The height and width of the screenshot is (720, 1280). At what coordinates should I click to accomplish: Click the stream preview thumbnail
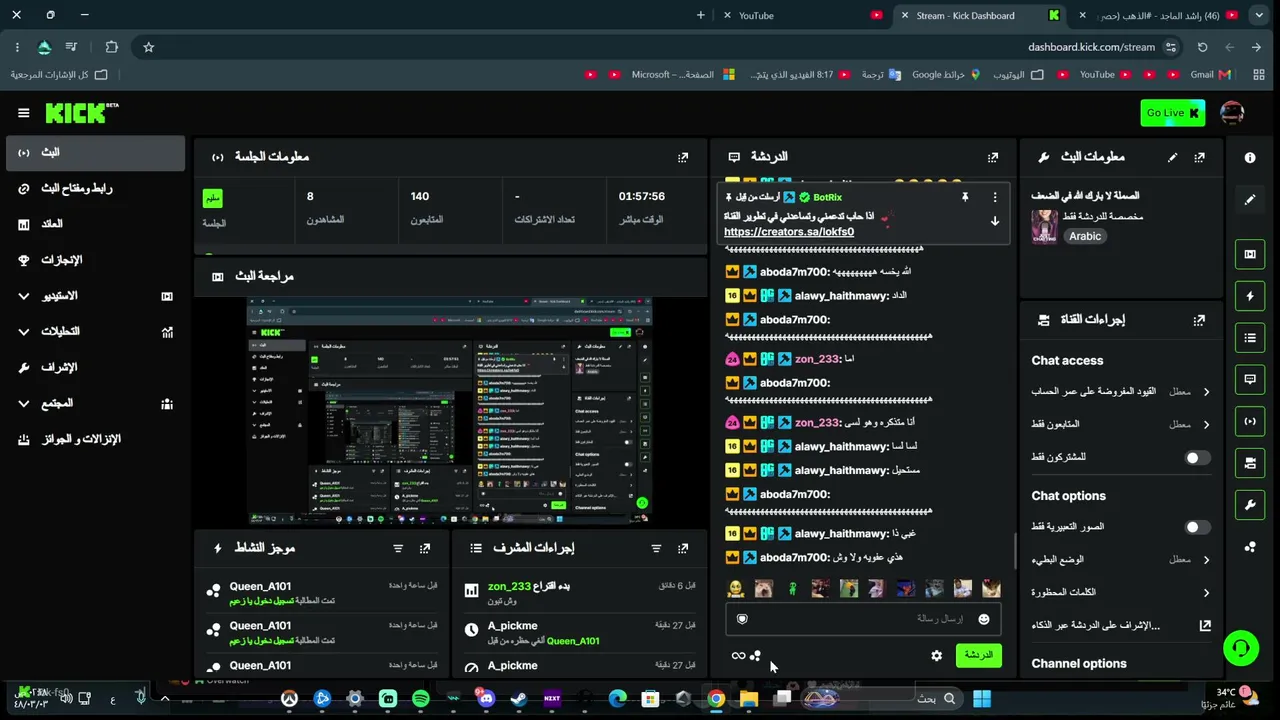[x=450, y=411]
